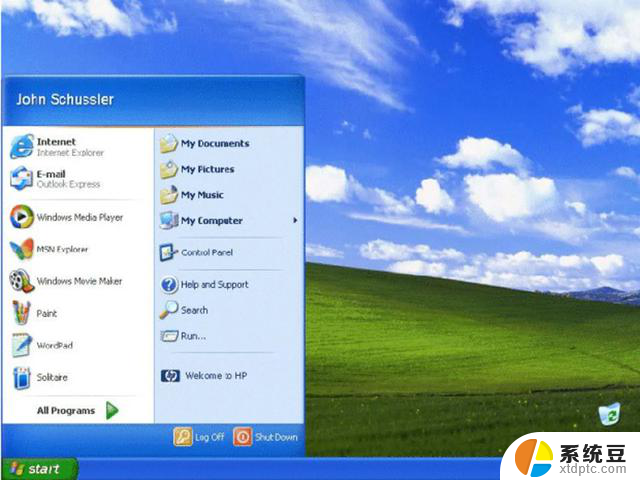Select Windows Media Player menu text
The width and height of the screenshot is (640, 480).
pos(80,218)
